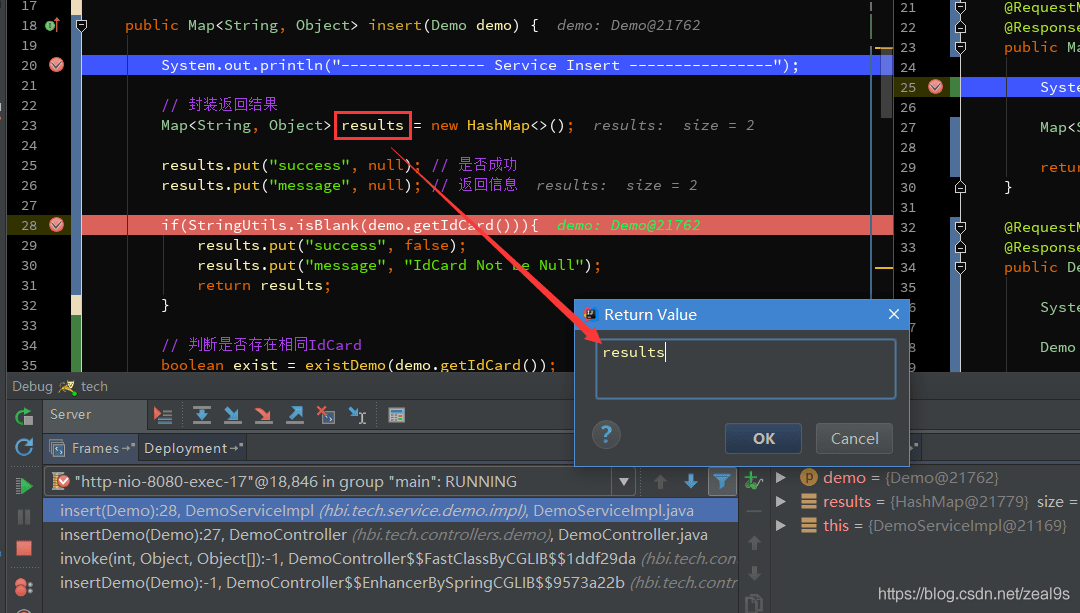This screenshot has height=613, width=1080.
Task: Click the Run to Cursor icon
Action: click(357, 415)
